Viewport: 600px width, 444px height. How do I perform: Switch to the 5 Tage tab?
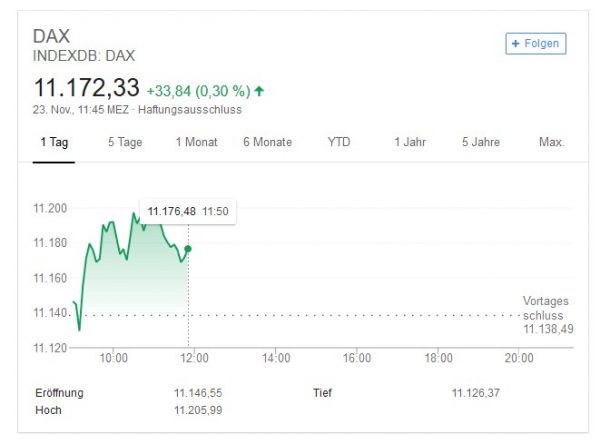pos(125,142)
